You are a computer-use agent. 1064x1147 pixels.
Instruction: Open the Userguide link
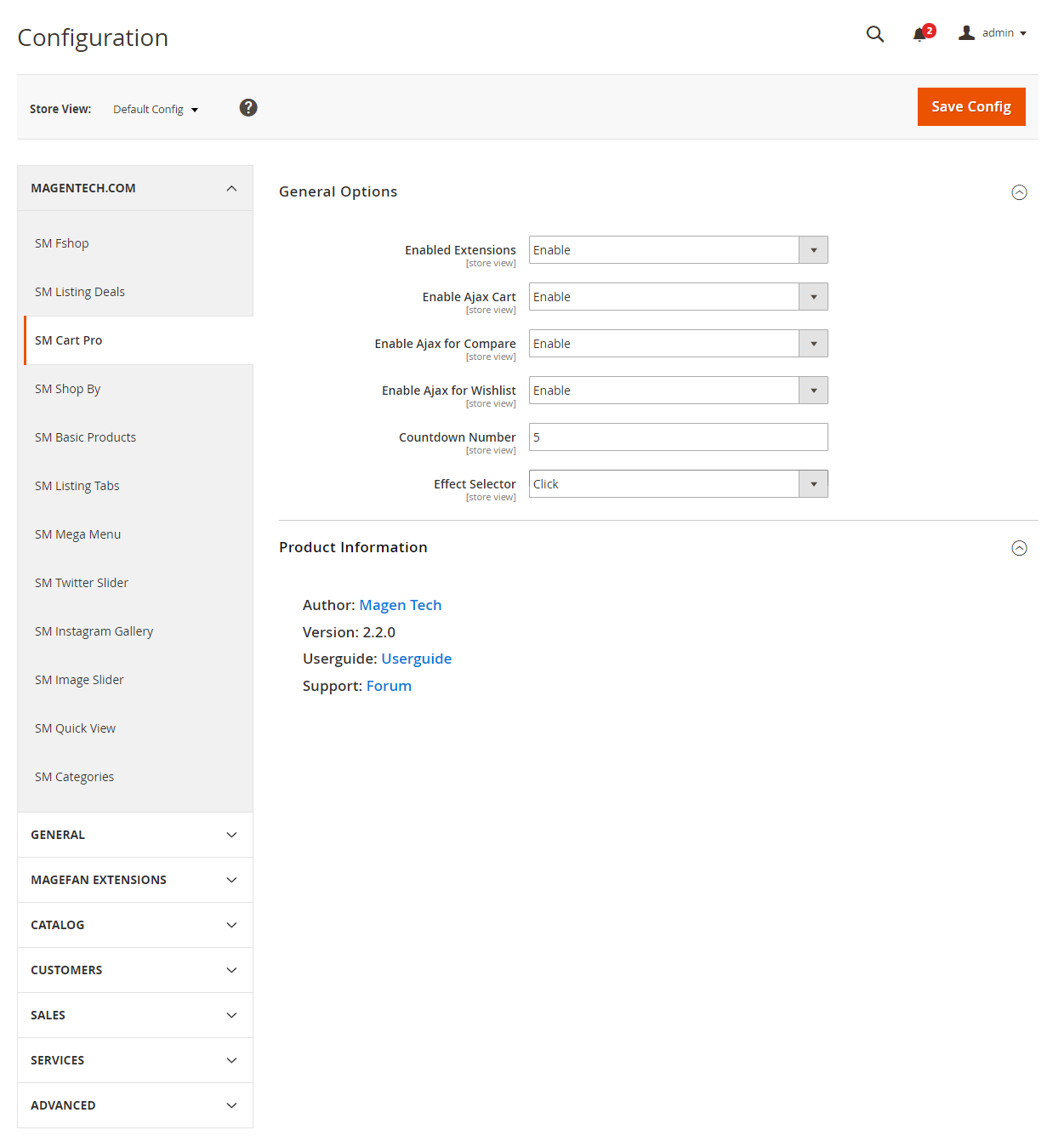point(417,659)
